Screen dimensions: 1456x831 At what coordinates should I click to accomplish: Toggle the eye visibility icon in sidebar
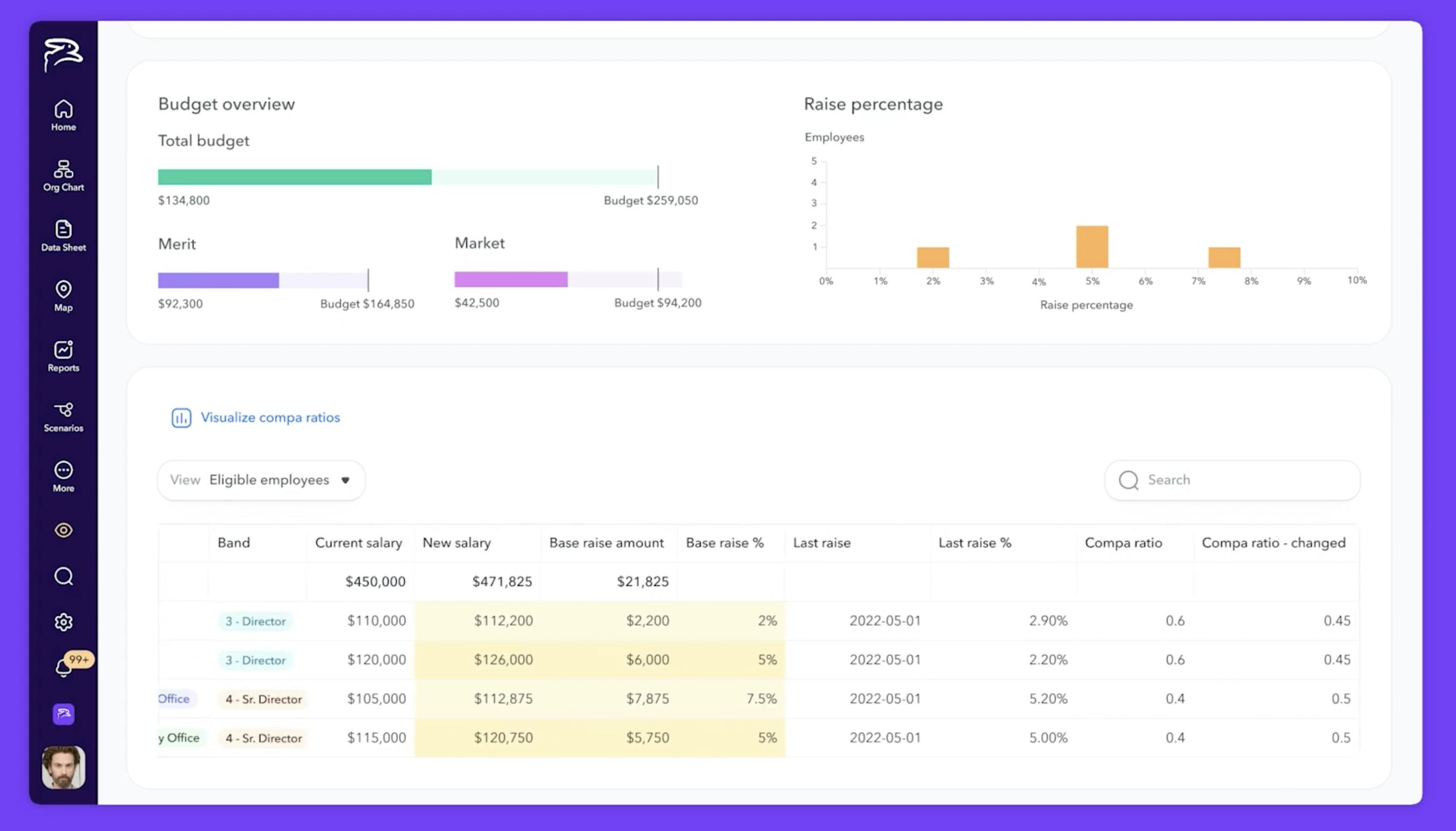(63, 530)
